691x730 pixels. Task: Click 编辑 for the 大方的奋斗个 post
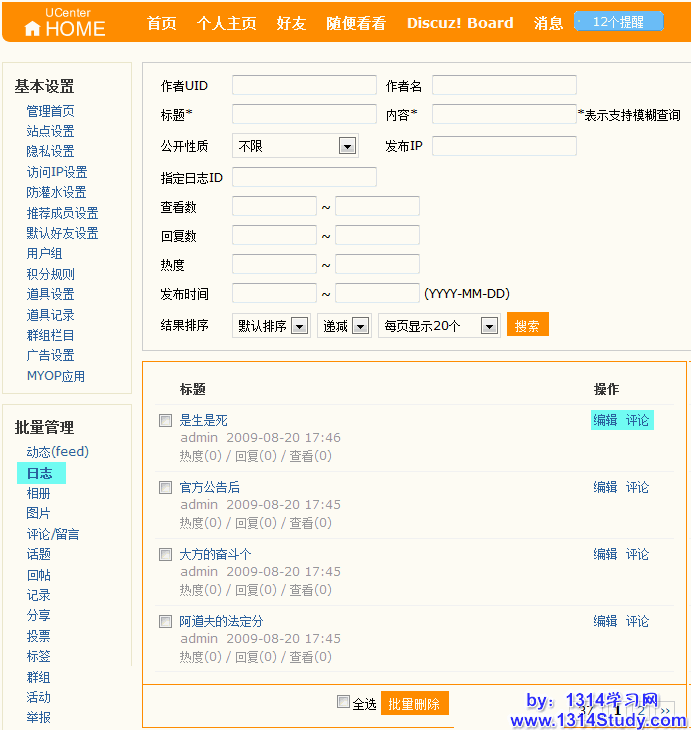(605, 554)
